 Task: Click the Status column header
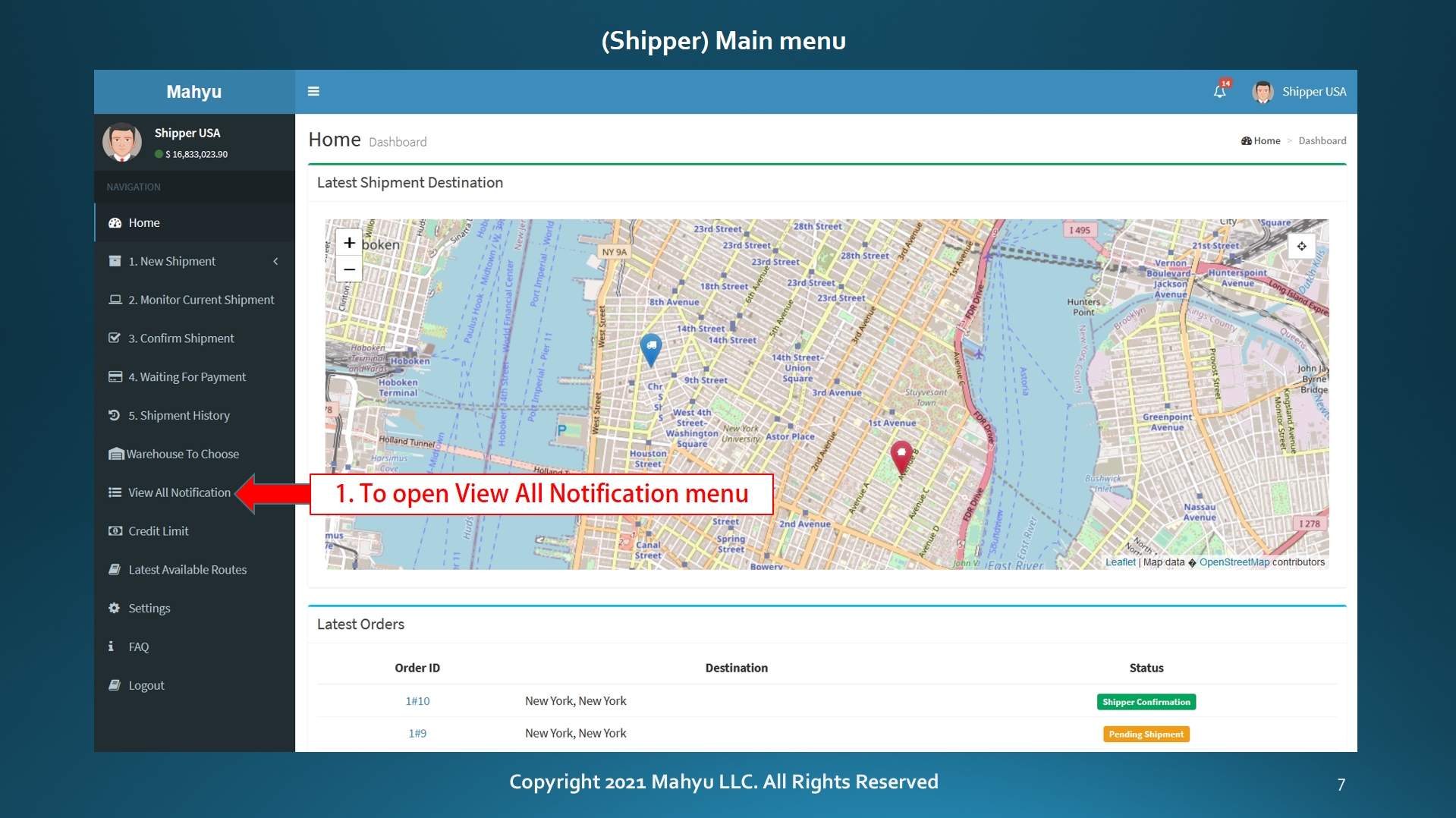(1146, 668)
